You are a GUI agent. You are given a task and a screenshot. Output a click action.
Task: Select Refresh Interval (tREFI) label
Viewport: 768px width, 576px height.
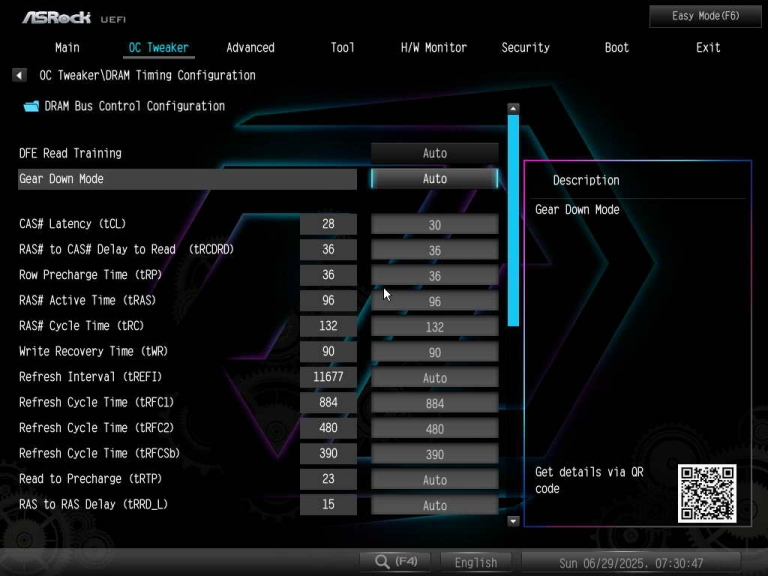[90, 377]
